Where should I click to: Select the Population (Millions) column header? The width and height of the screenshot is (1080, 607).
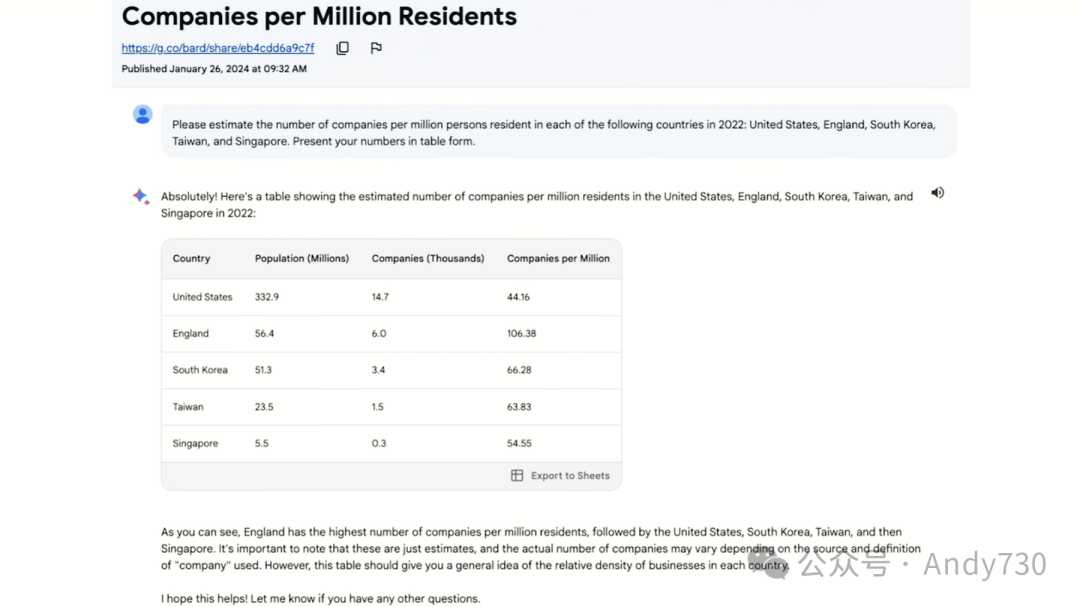(x=302, y=258)
